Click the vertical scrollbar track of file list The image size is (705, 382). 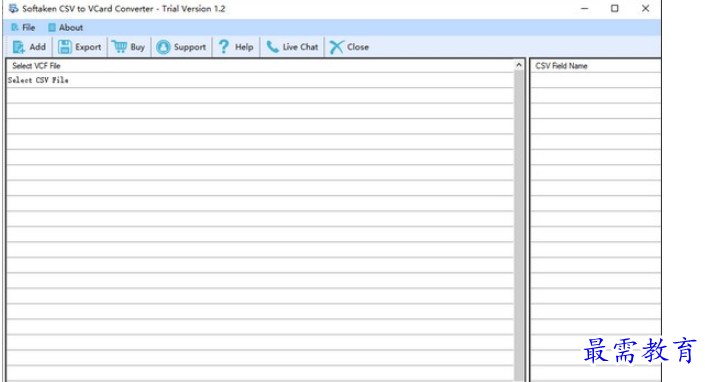[519, 225]
